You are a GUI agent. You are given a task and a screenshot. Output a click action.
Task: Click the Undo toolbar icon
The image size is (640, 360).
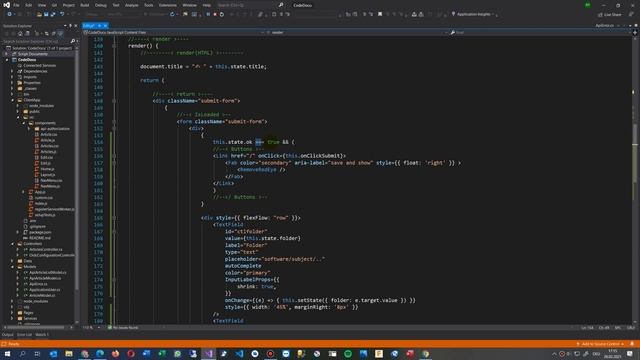point(62,14)
